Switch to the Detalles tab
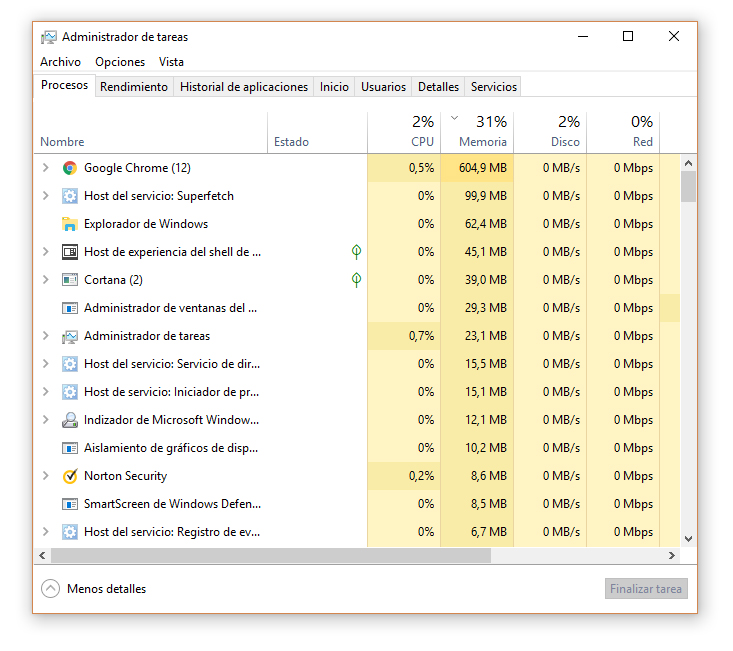The width and height of the screenshot is (733, 651). pos(438,87)
